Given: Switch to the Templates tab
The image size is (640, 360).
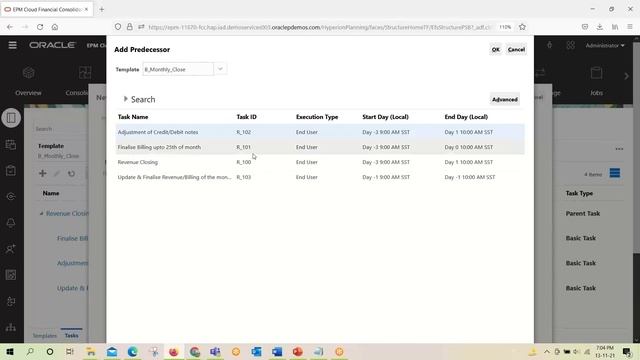Looking at the screenshot, I should (x=44, y=336).
